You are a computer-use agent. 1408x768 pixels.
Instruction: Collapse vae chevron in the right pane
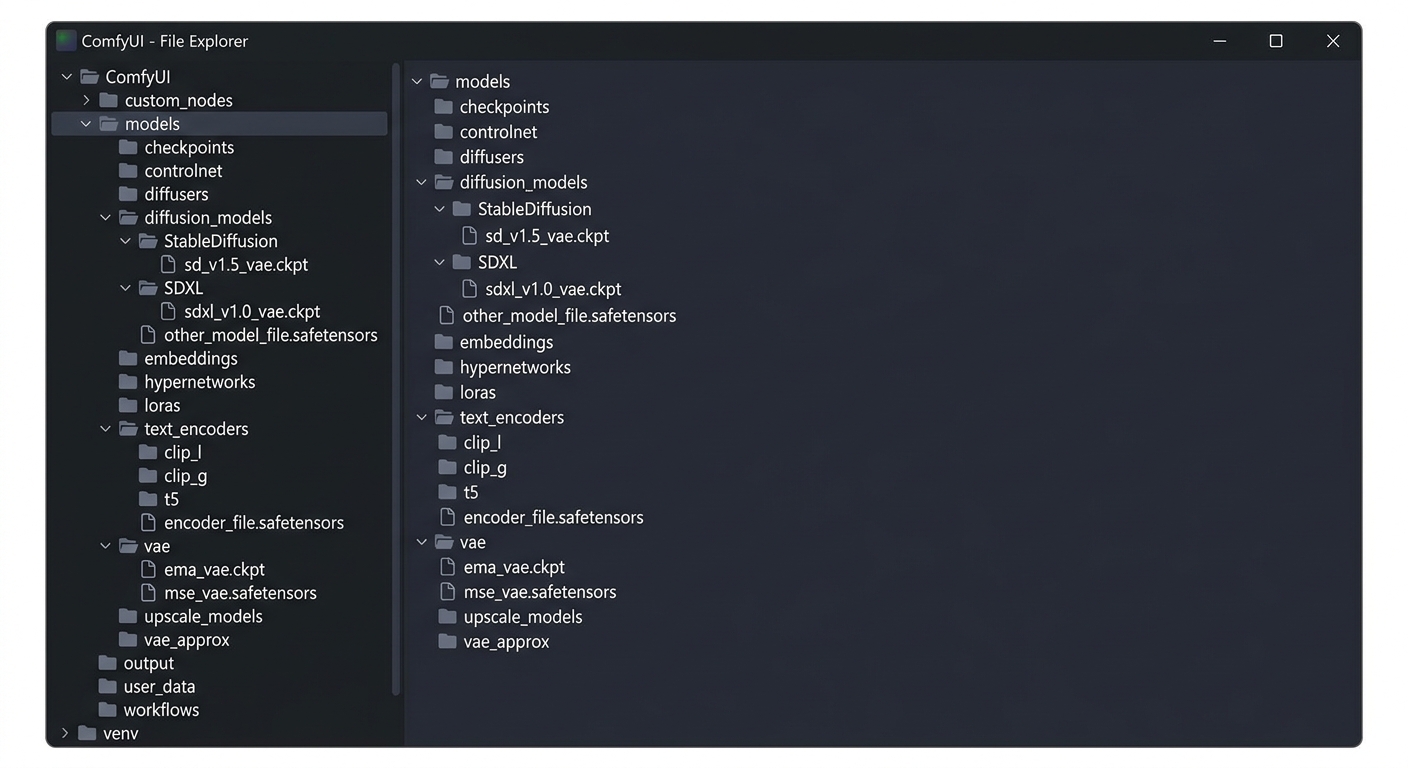click(x=422, y=542)
